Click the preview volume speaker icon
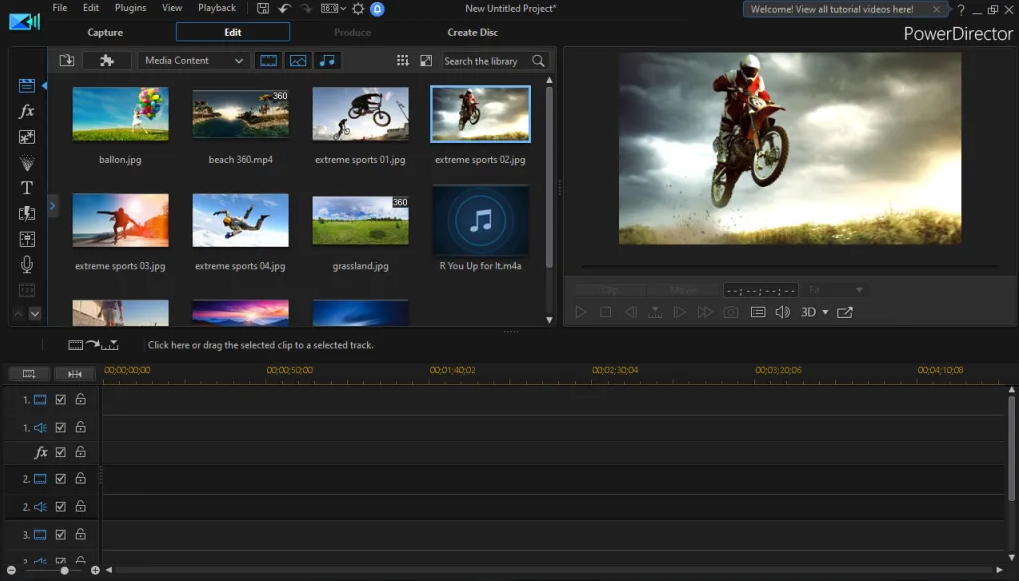Image resolution: width=1019 pixels, height=581 pixels. (782, 312)
